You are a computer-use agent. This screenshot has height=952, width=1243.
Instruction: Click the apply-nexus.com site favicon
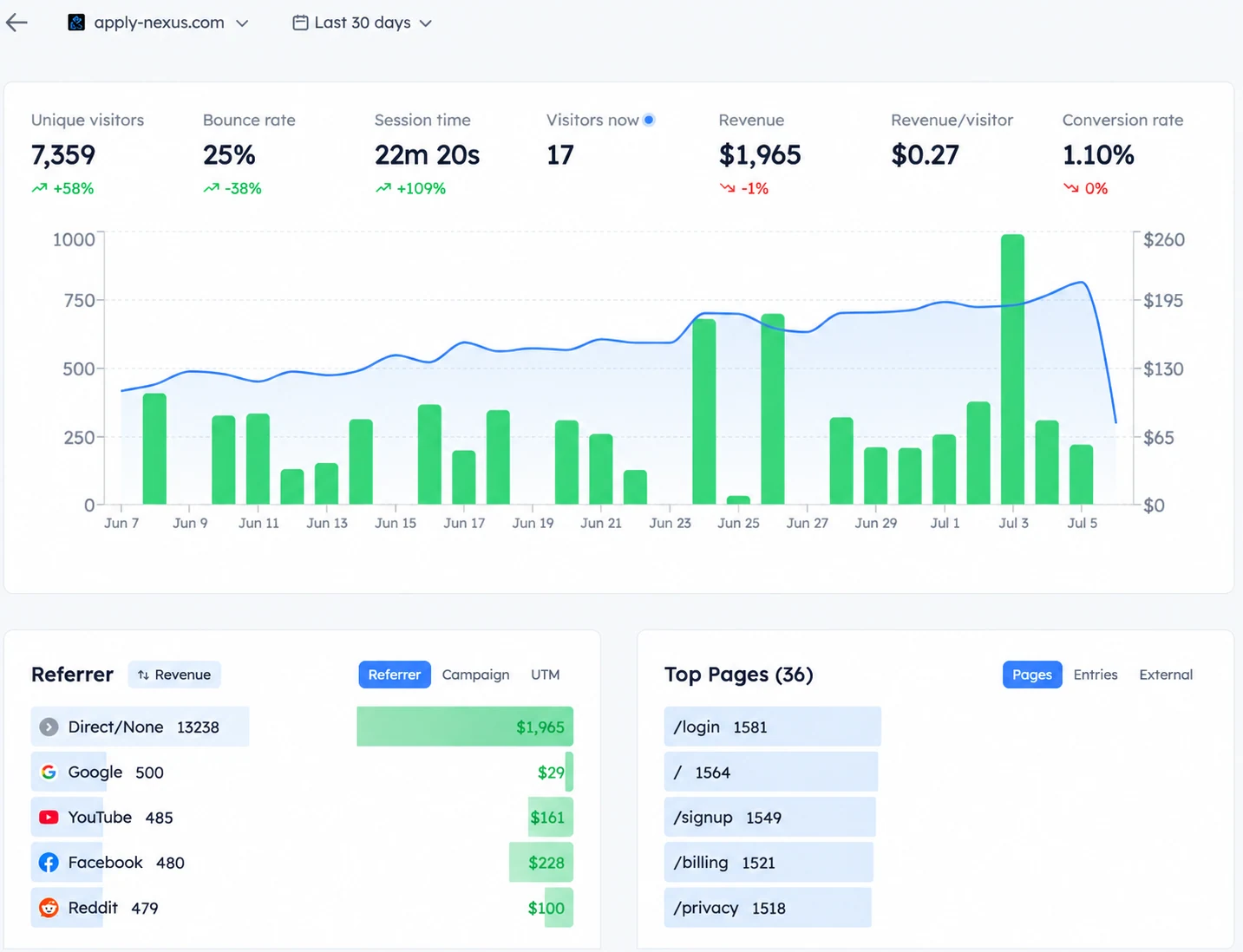pyautogui.click(x=76, y=23)
